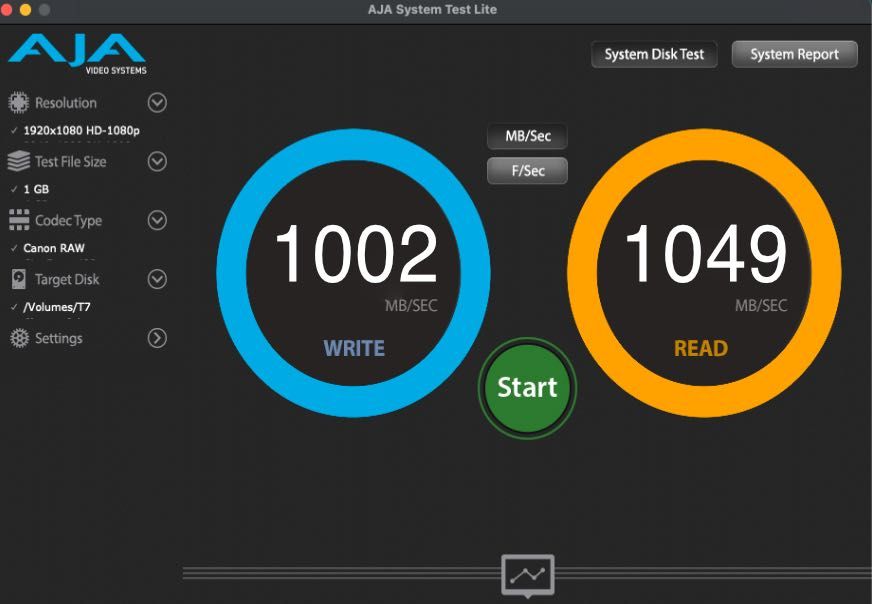Image resolution: width=872 pixels, height=604 pixels.
Task: Click the 1049 read speed value
Action: pos(706,254)
